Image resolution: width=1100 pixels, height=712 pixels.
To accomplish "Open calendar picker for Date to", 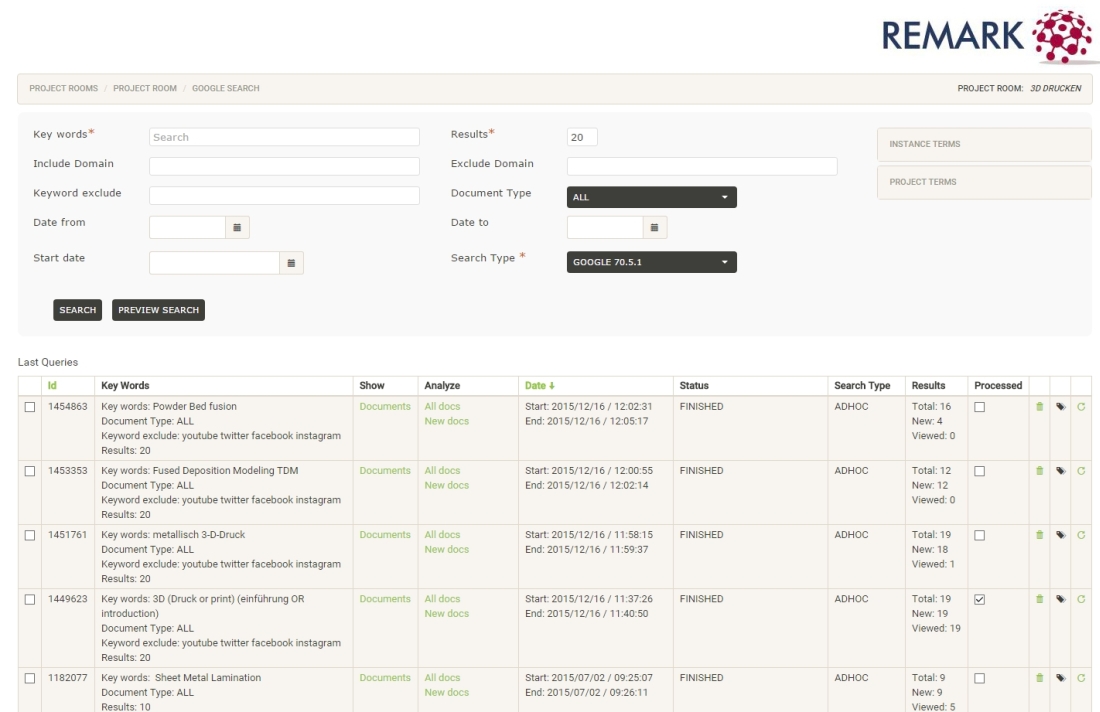I will click(x=654, y=227).
